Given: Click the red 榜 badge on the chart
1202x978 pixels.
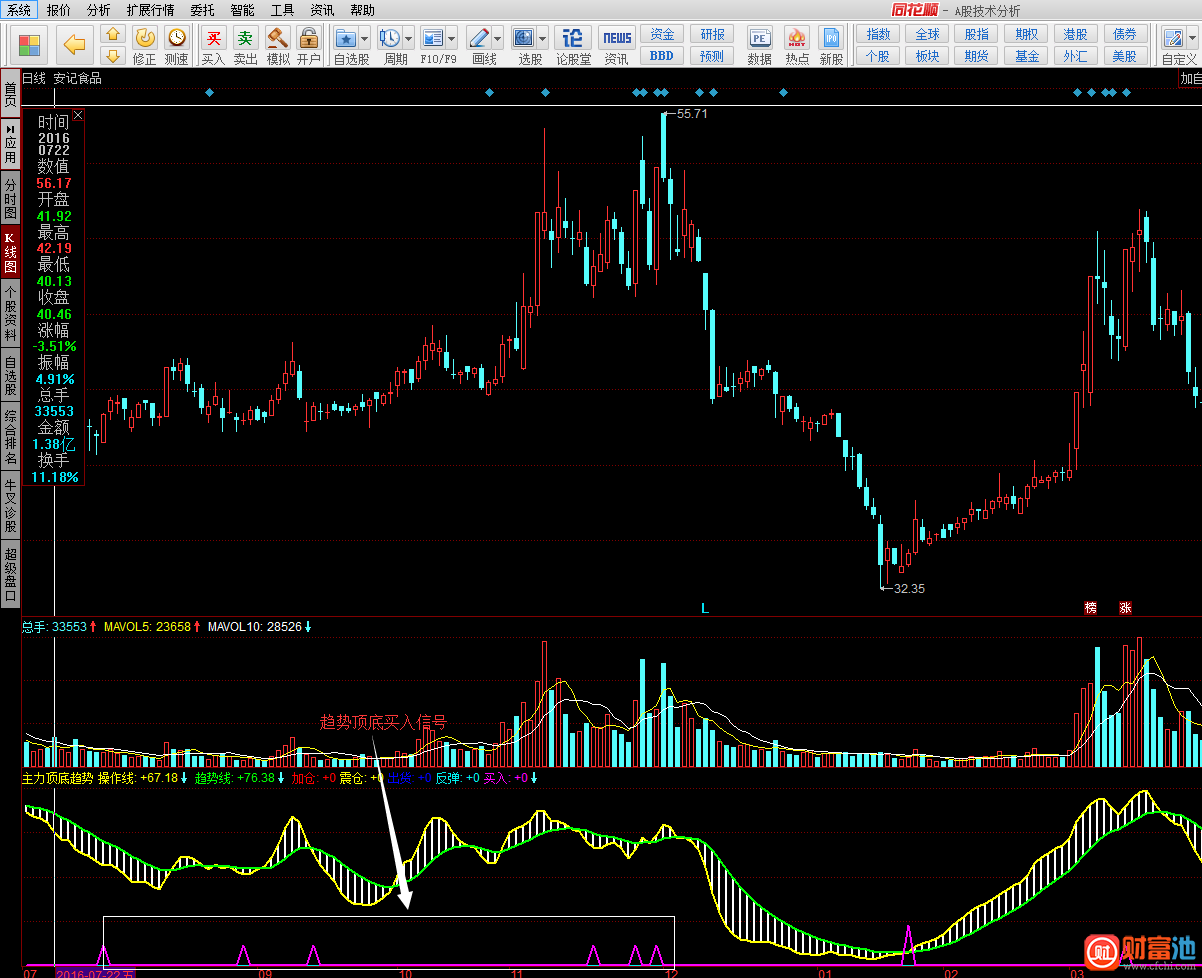Looking at the screenshot, I should (1091, 607).
